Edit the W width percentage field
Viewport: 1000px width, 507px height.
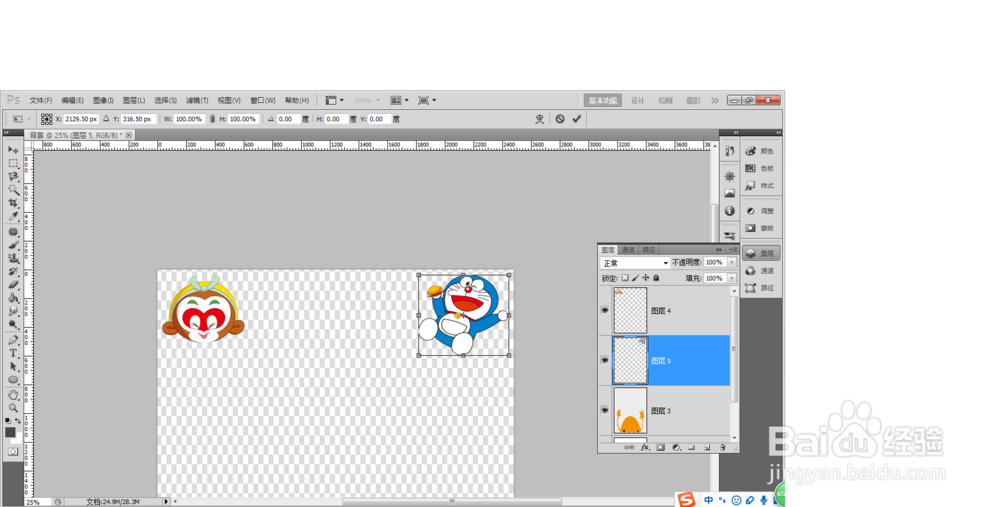(189, 119)
